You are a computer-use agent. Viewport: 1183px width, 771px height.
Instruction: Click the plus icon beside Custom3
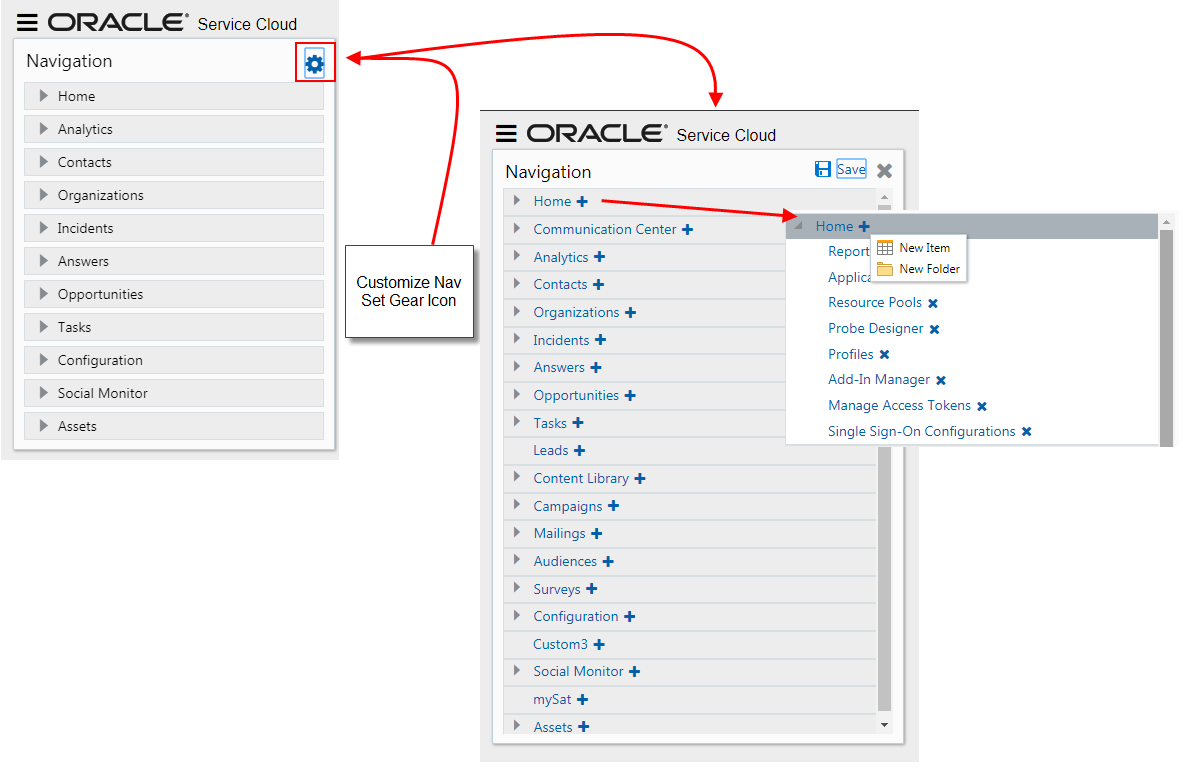click(x=598, y=644)
